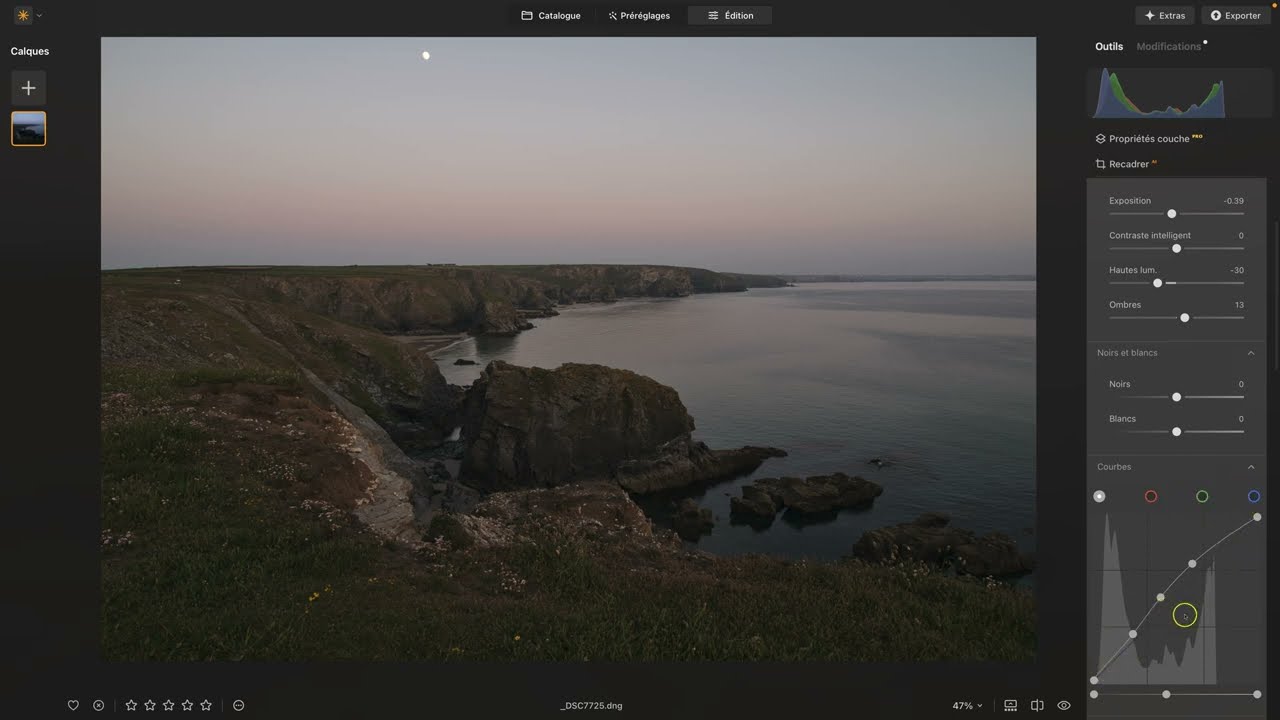Click the Exposition value -0.39

tap(1234, 201)
